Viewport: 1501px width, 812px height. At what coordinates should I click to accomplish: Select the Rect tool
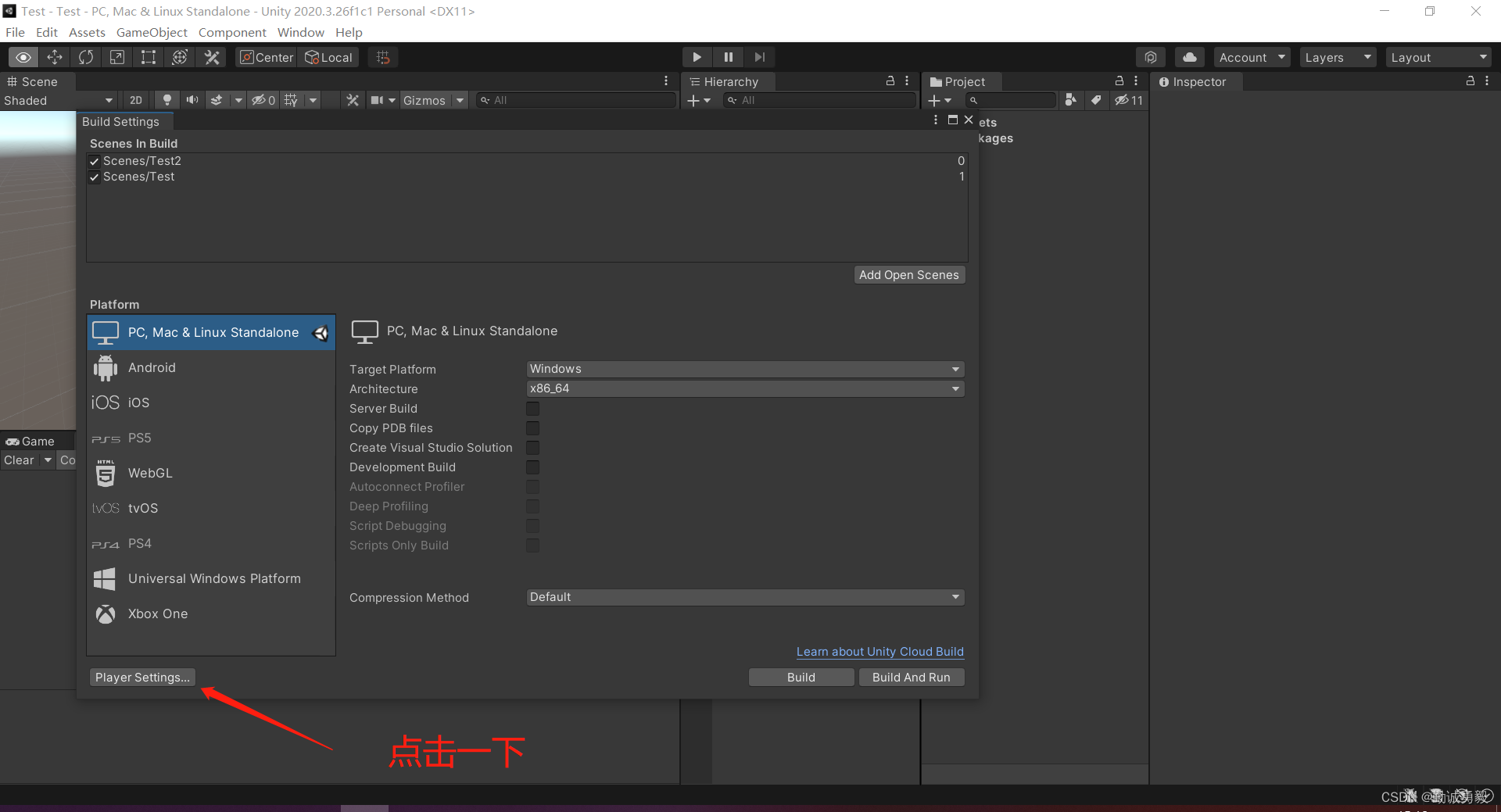[x=149, y=57]
